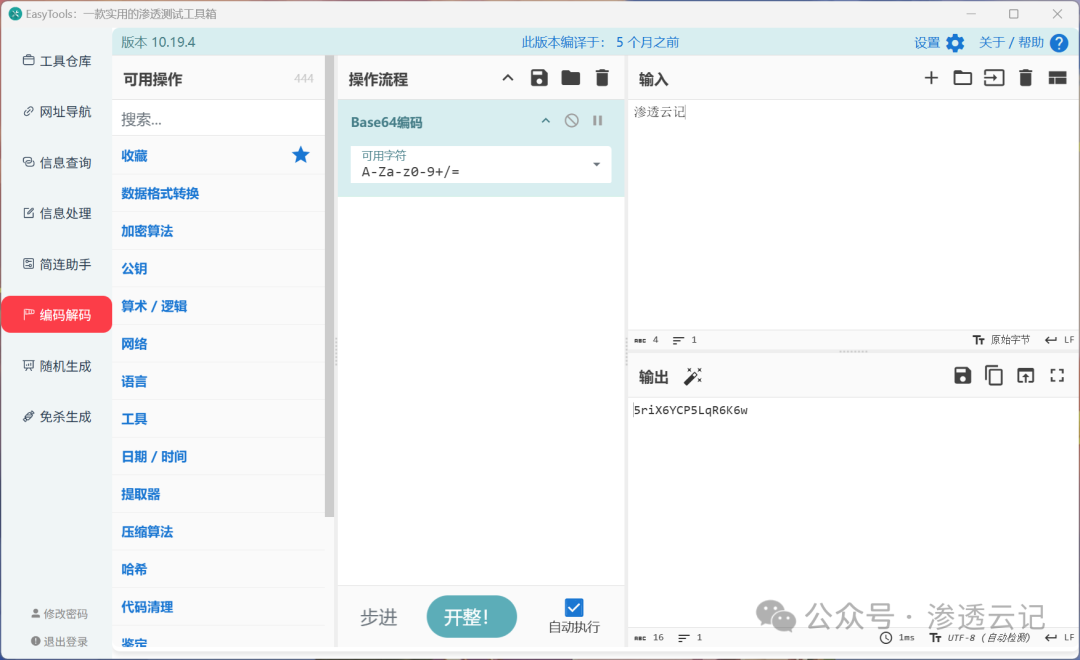Click the magic wand icon beside 输出
The width and height of the screenshot is (1080, 660).
pos(692,376)
